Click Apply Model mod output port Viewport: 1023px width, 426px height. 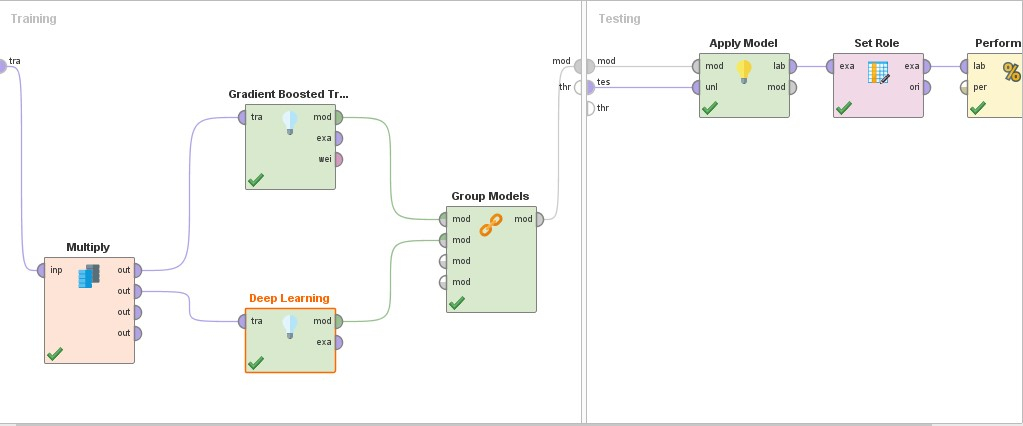tap(793, 87)
